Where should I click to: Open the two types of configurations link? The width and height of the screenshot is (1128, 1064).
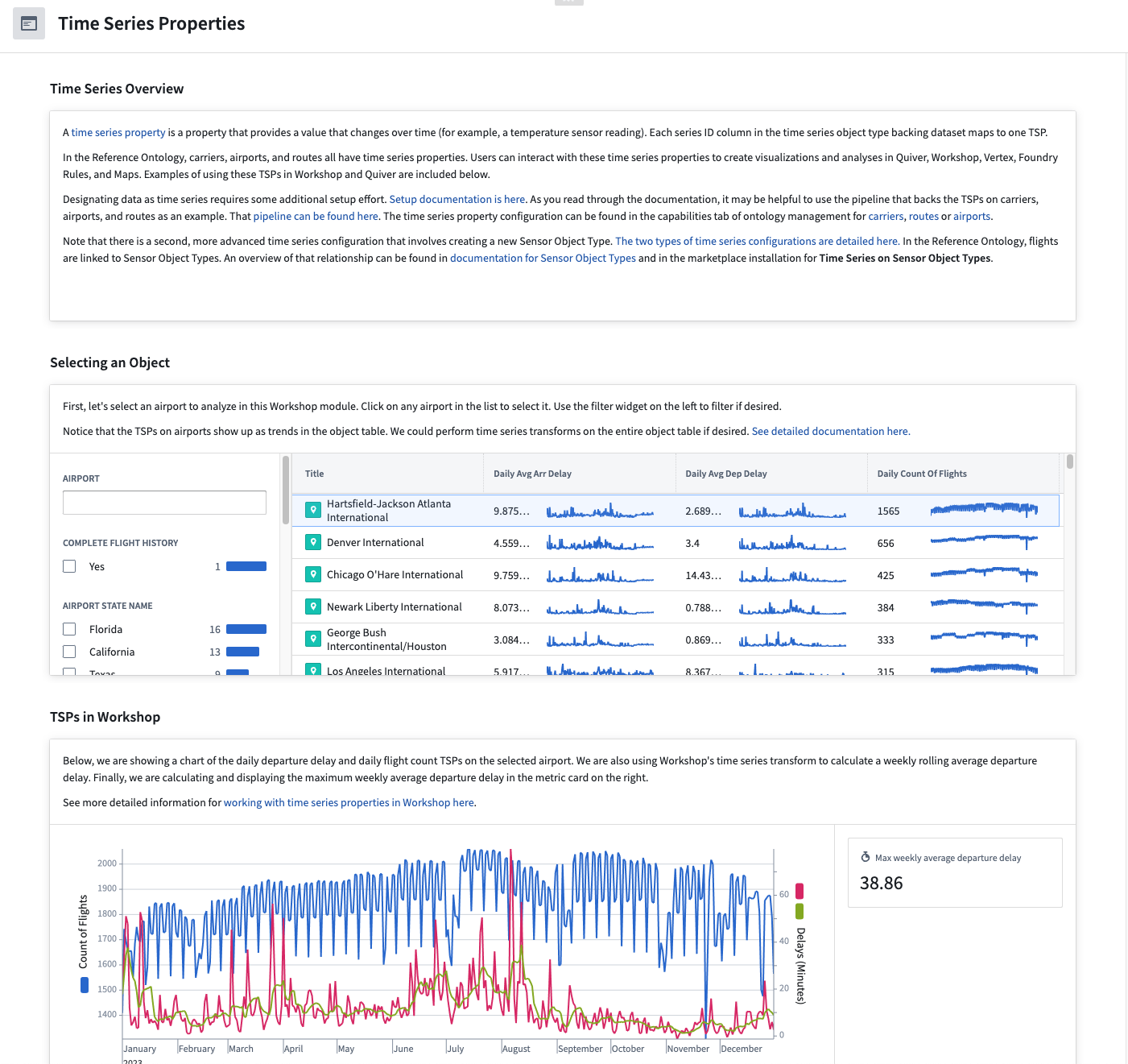[x=757, y=241]
